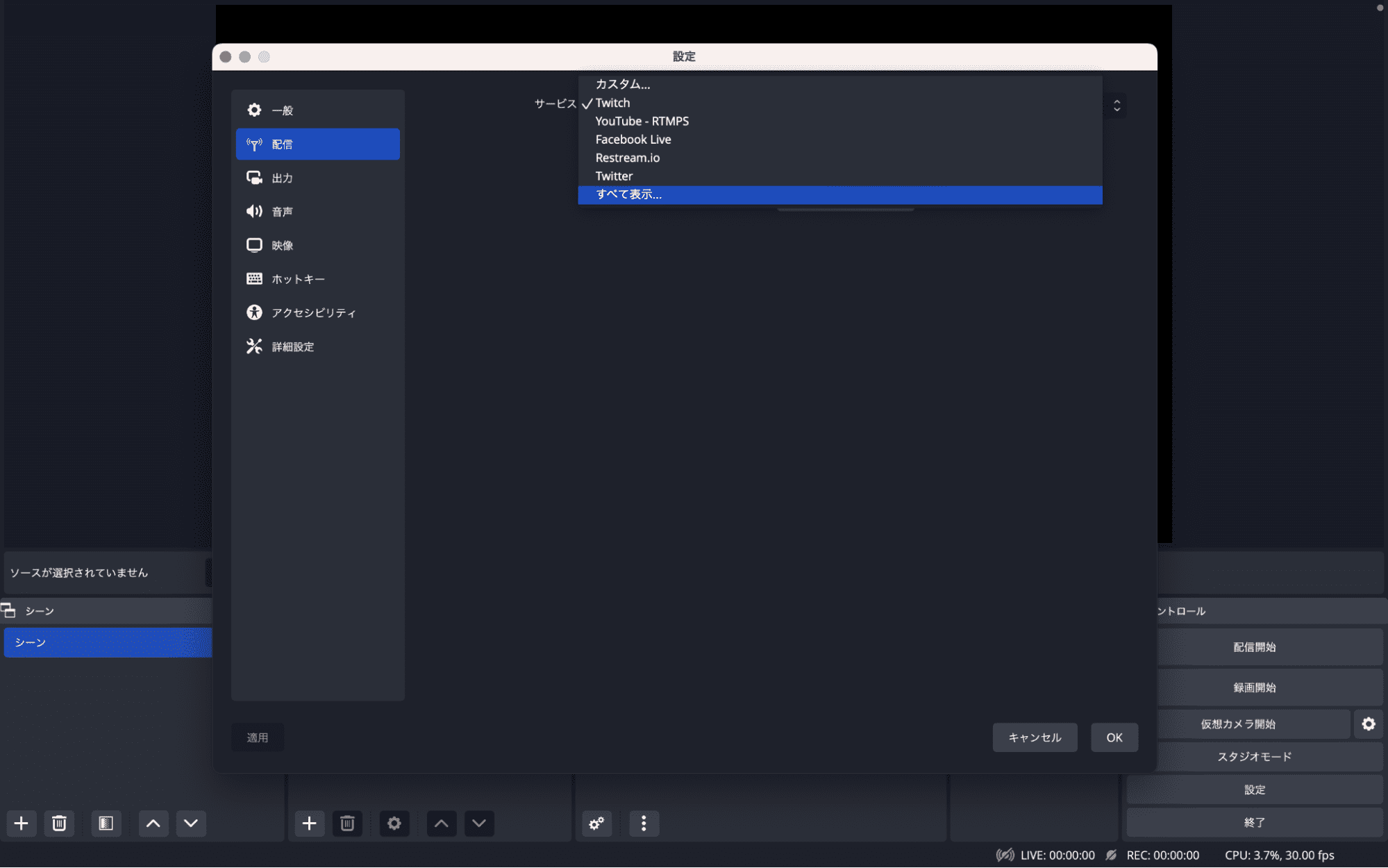Choose Twitter from the service list

(839, 176)
